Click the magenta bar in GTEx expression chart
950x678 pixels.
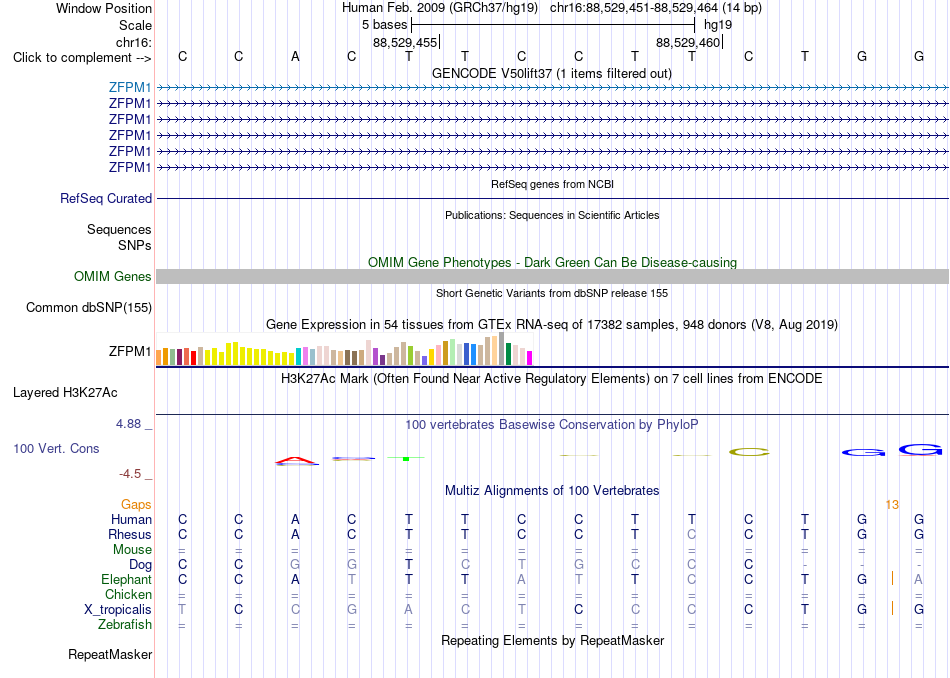(530, 358)
